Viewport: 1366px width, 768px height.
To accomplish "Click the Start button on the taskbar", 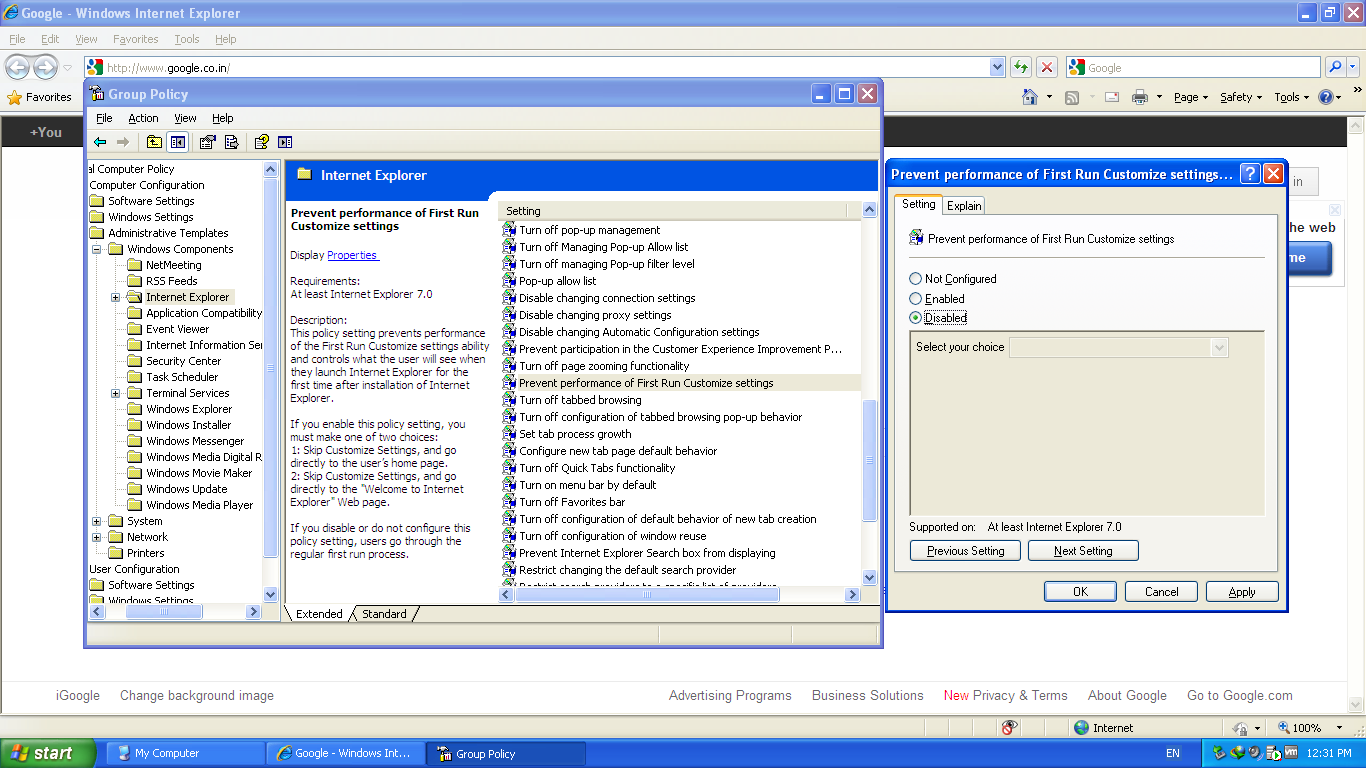I will [48, 753].
